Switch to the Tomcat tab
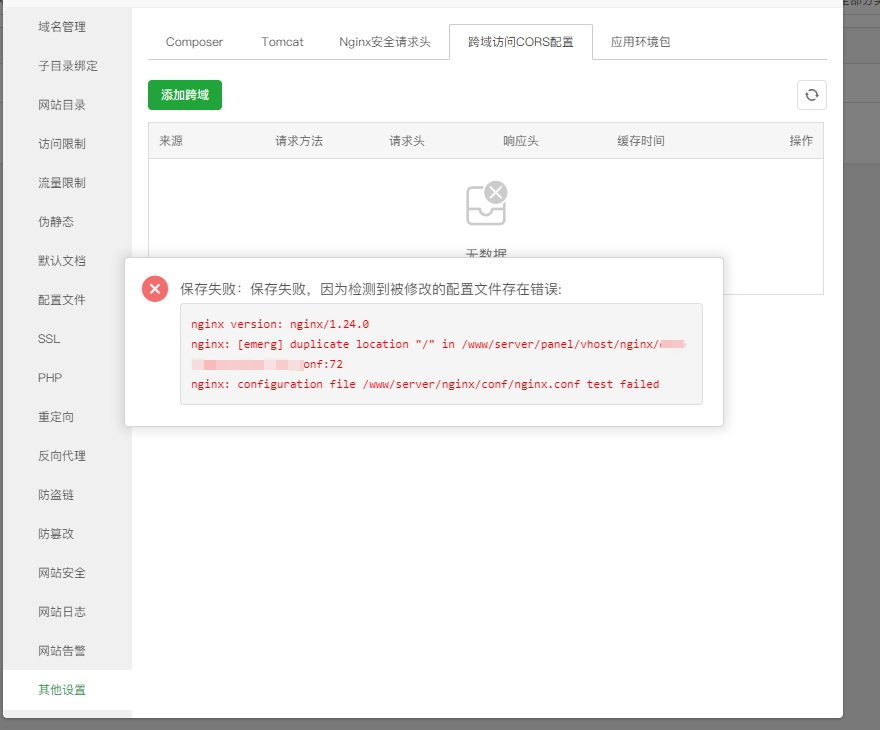 pos(282,42)
